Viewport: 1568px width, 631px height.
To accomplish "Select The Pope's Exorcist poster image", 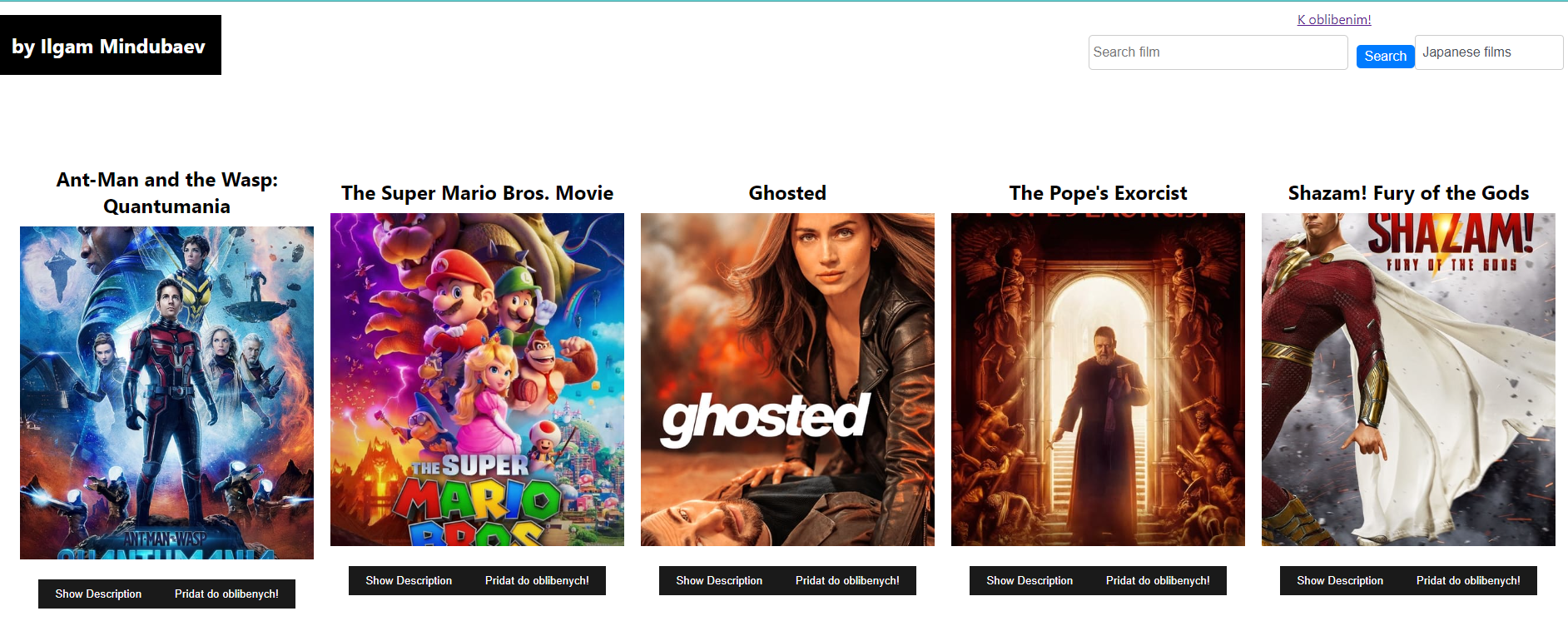I will pos(1098,380).
